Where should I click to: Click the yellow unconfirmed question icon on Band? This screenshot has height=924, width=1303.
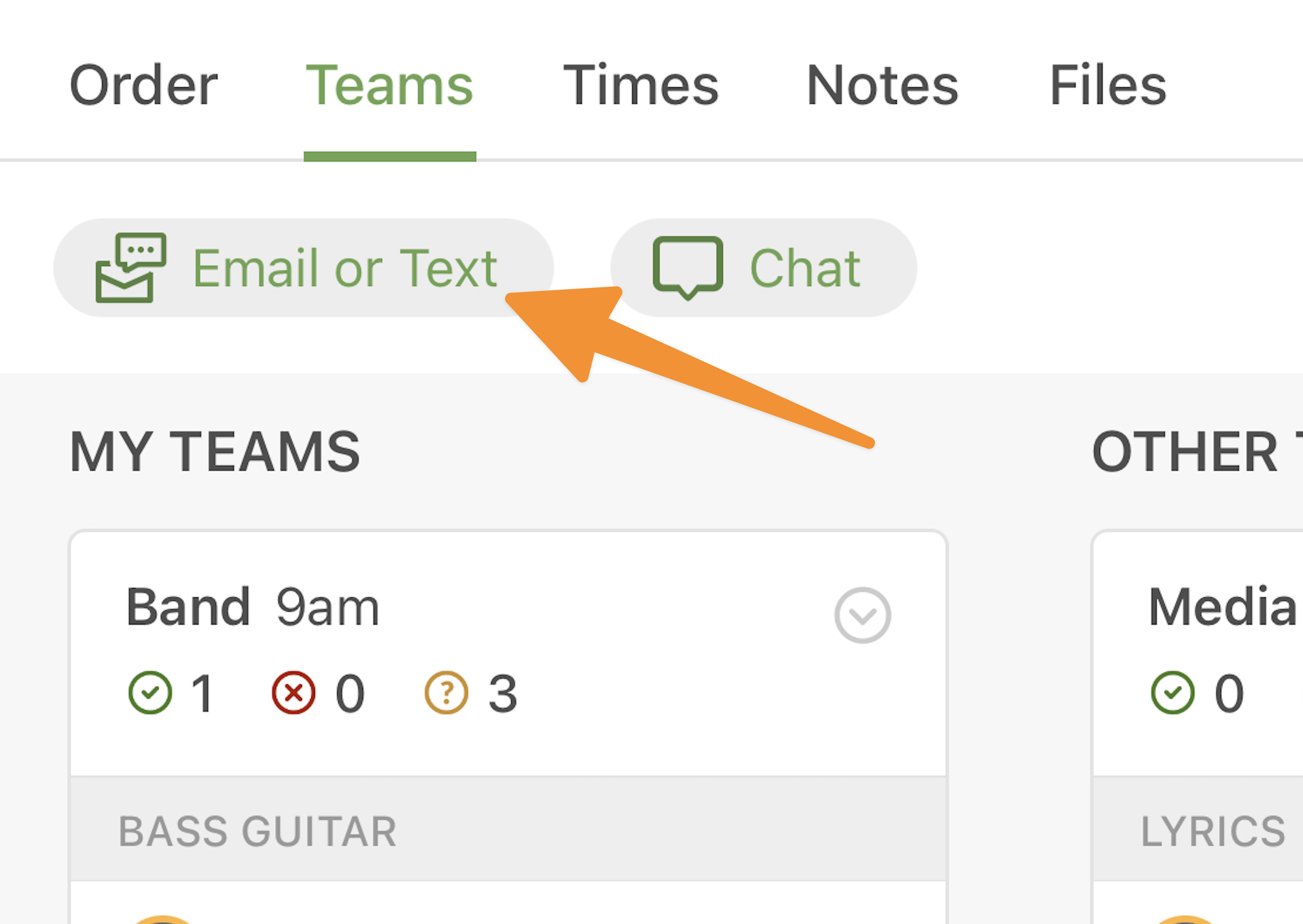446,692
